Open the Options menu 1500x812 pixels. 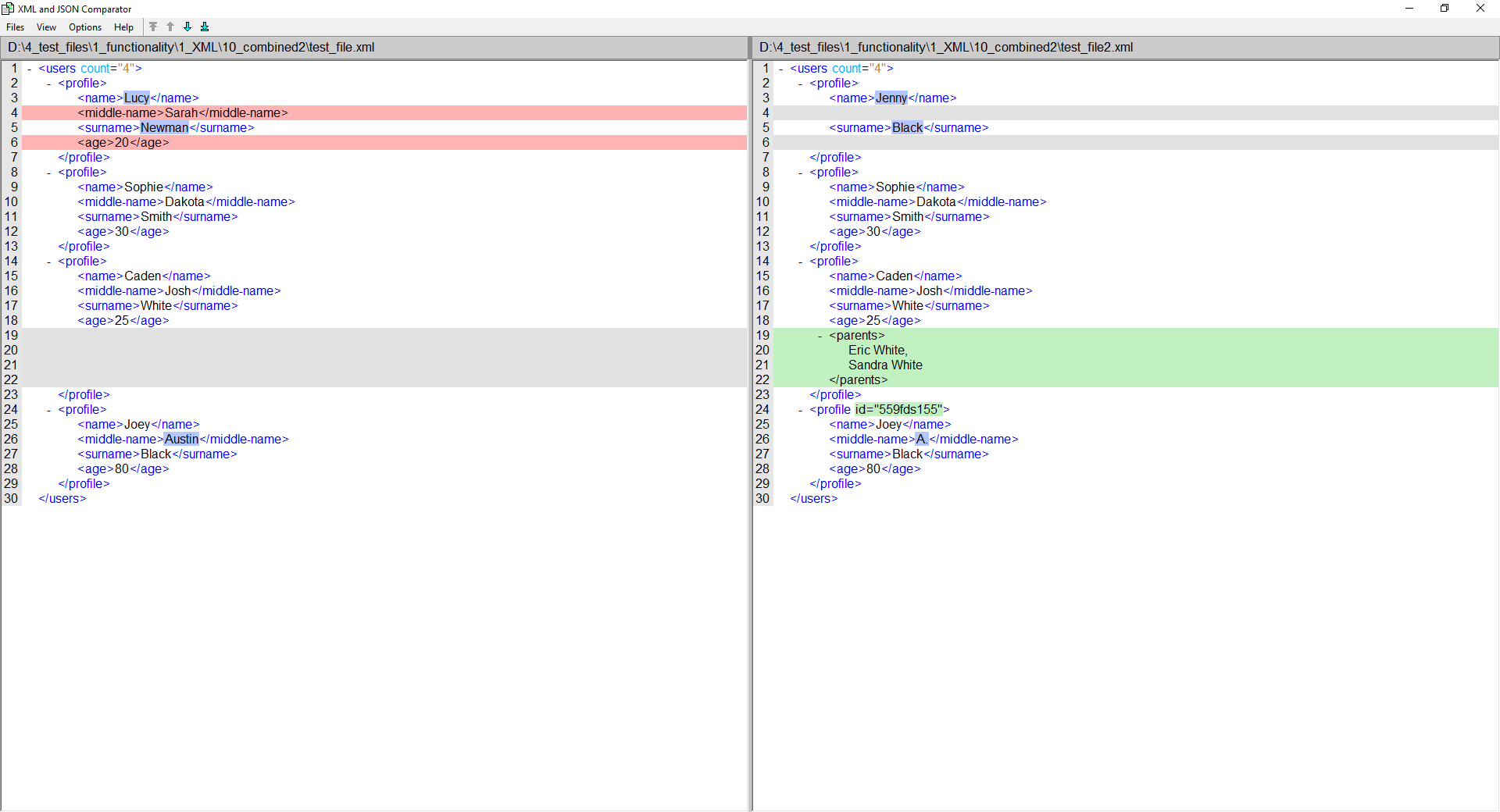85,27
